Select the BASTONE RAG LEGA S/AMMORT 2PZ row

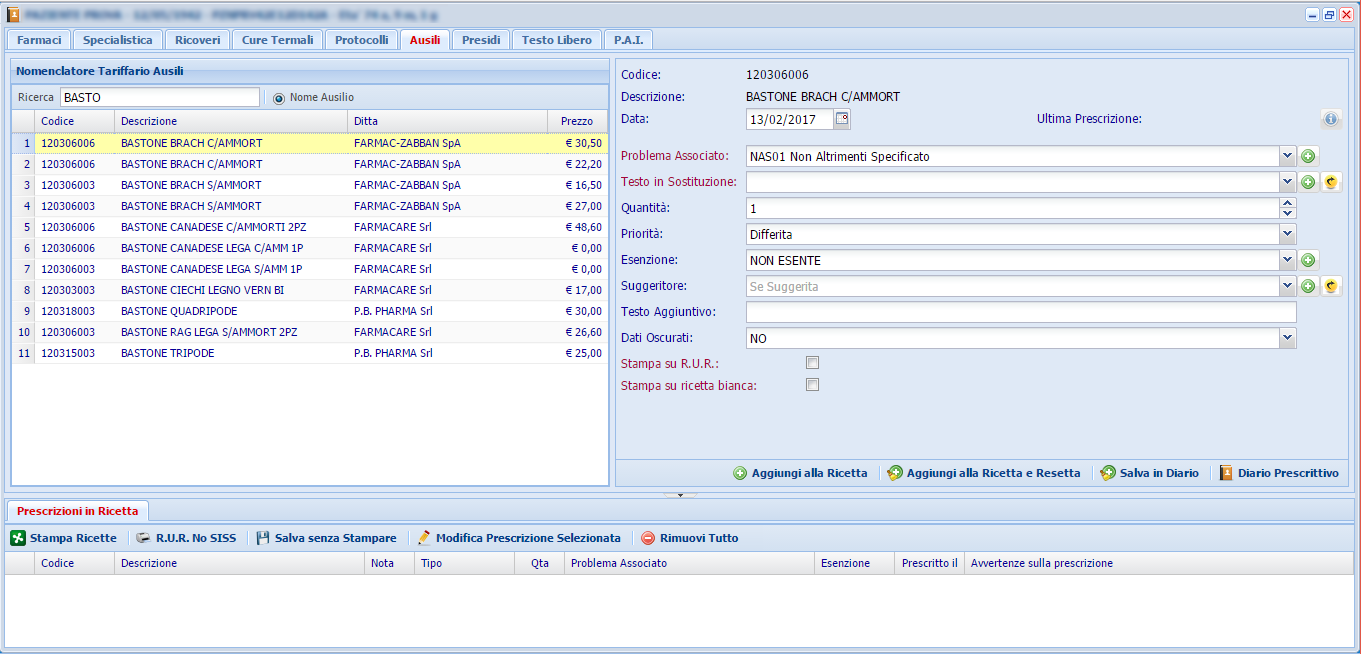point(310,332)
